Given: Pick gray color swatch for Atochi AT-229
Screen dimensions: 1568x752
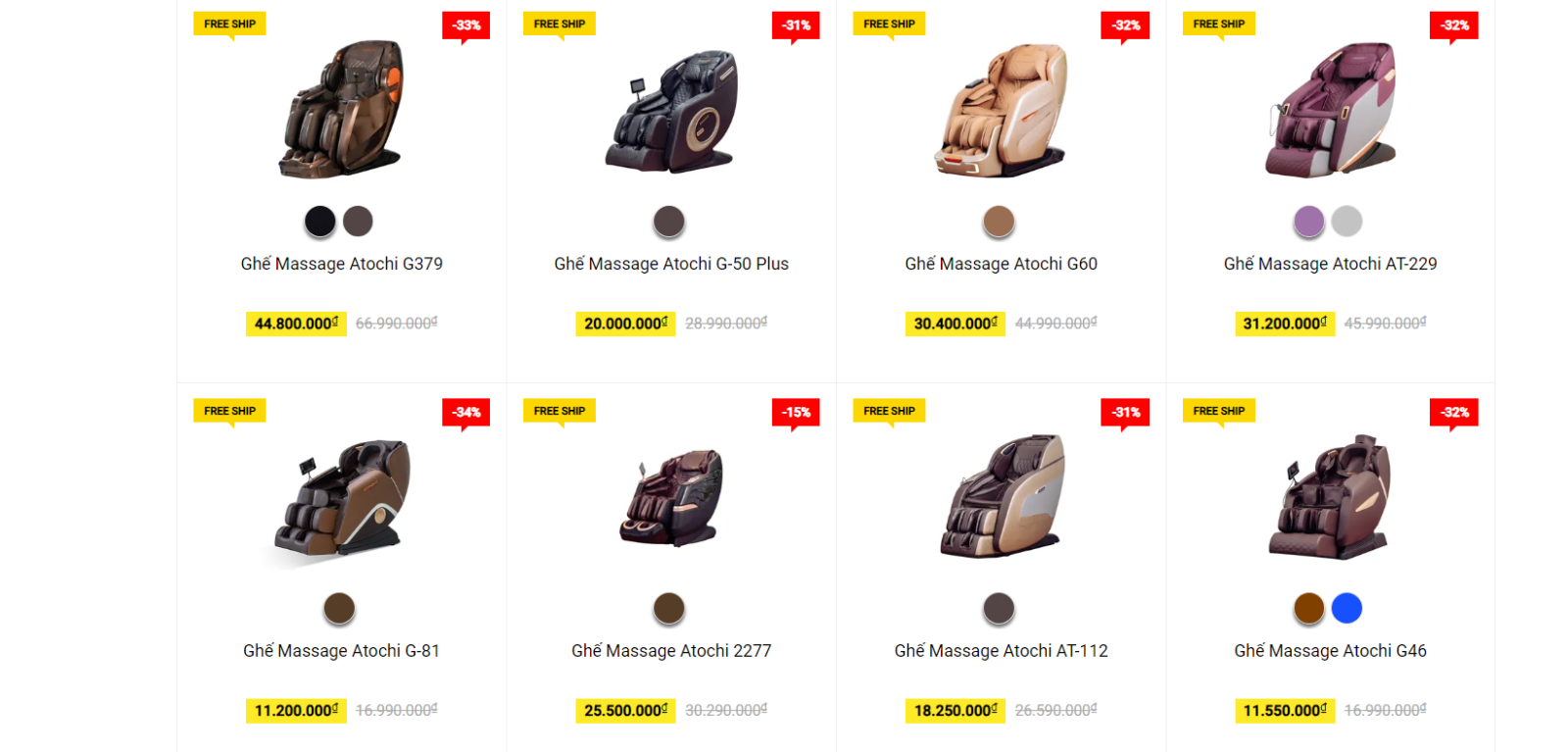Looking at the screenshot, I should coord(1347,222).
